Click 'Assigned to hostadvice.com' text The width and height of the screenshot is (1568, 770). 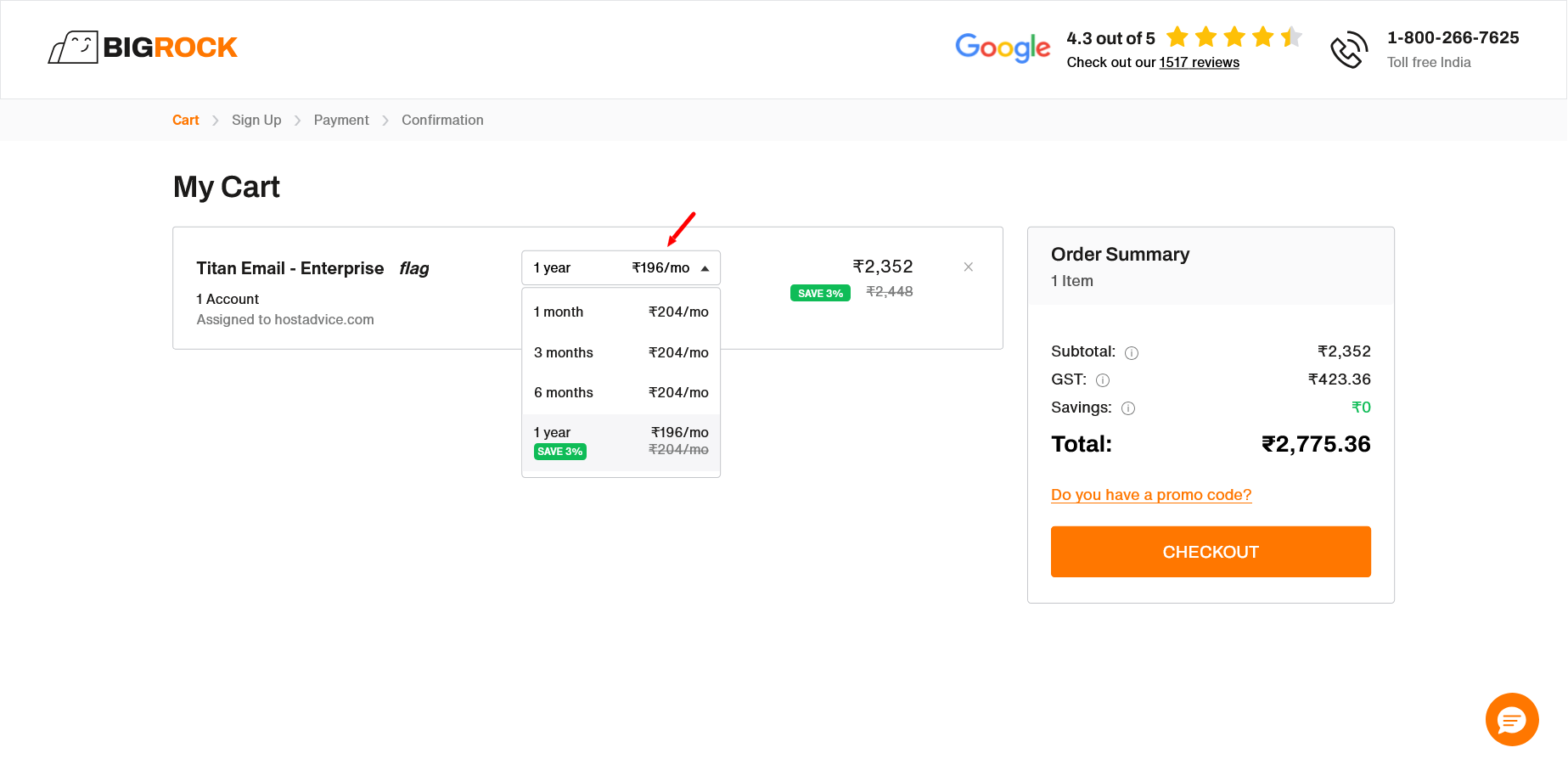pos(285,319)
